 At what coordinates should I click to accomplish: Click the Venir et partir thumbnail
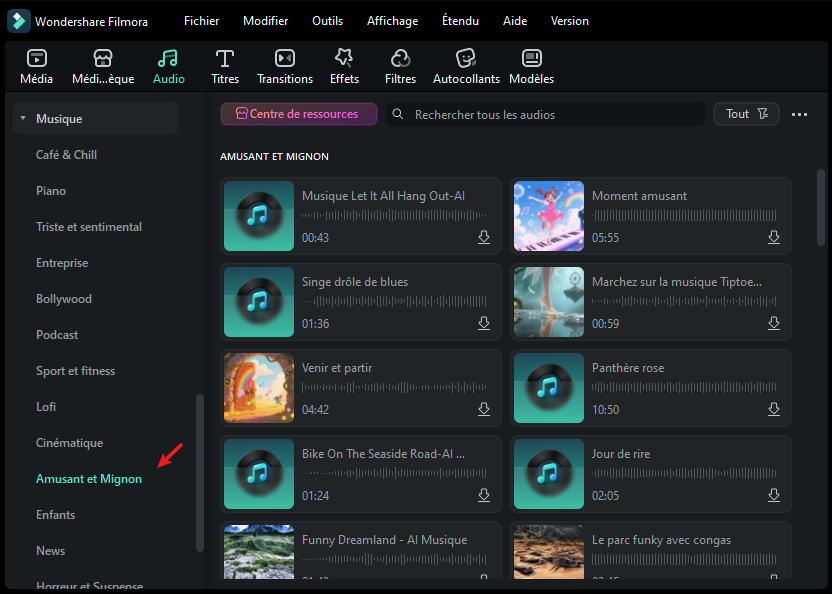click(x=259, y=388)
